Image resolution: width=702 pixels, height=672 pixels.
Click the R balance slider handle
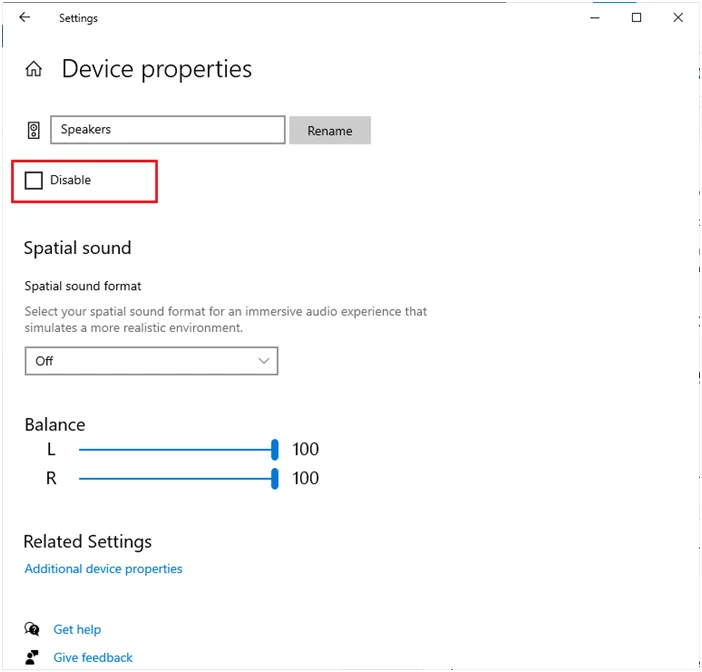click(x=275, y=479)
